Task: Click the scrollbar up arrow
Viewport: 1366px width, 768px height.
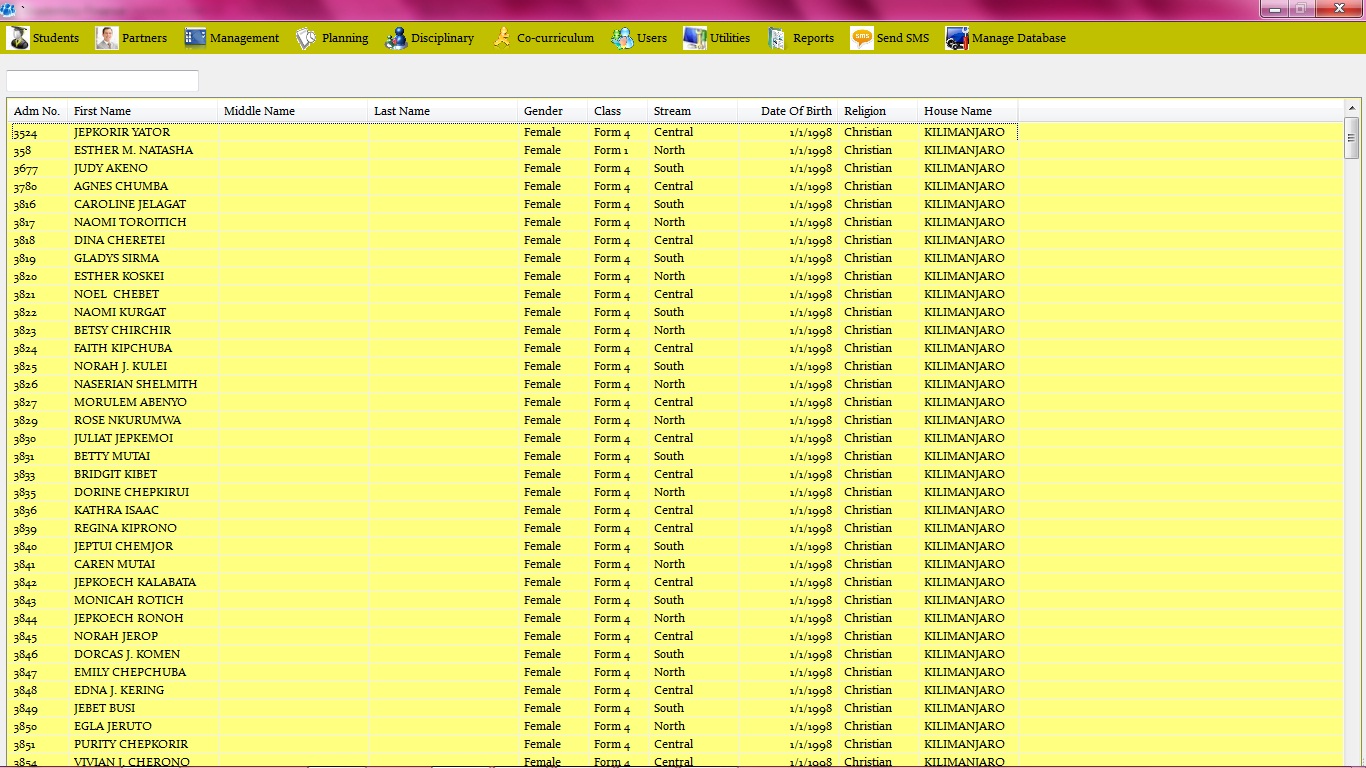Action: coord(1352,108)
